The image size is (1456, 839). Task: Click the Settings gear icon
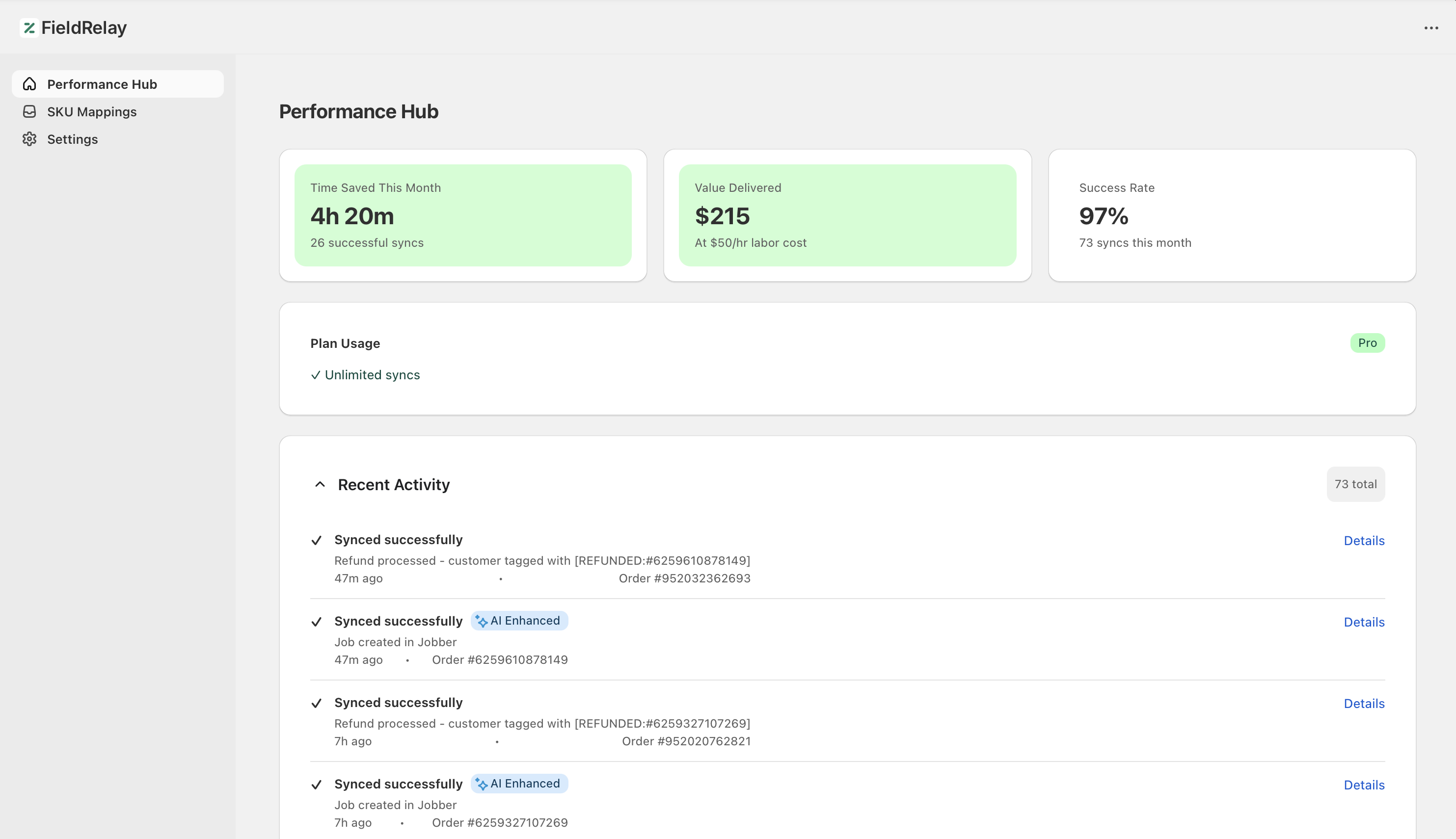click(29, 139)
